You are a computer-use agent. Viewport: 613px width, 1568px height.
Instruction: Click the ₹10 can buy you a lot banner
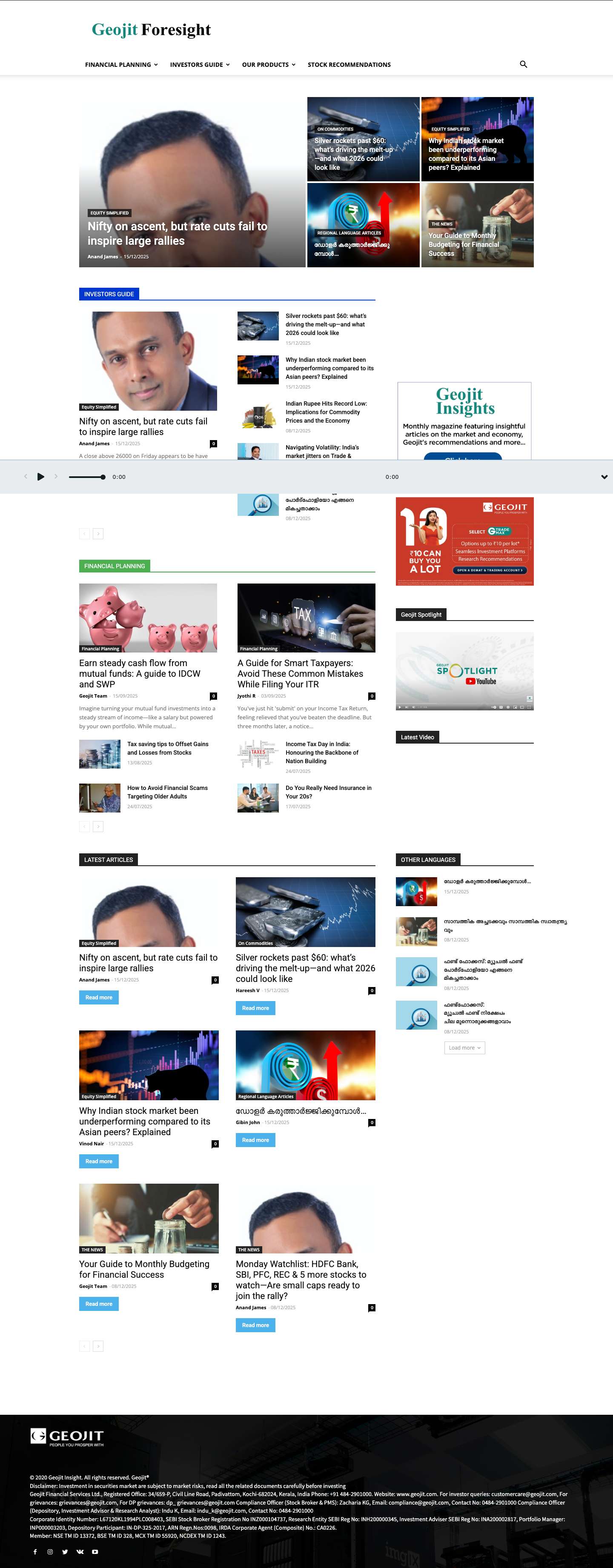[x=464, y=541]
